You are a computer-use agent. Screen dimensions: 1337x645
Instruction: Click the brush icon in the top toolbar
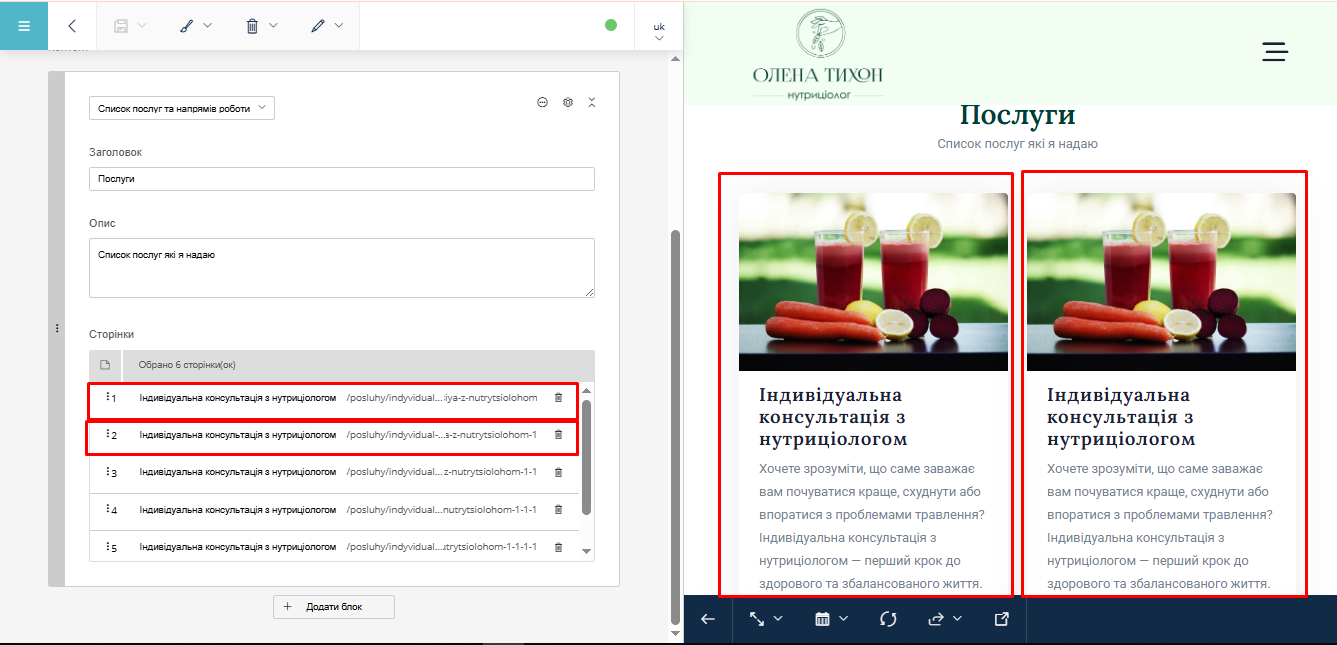tap(186, 26)
